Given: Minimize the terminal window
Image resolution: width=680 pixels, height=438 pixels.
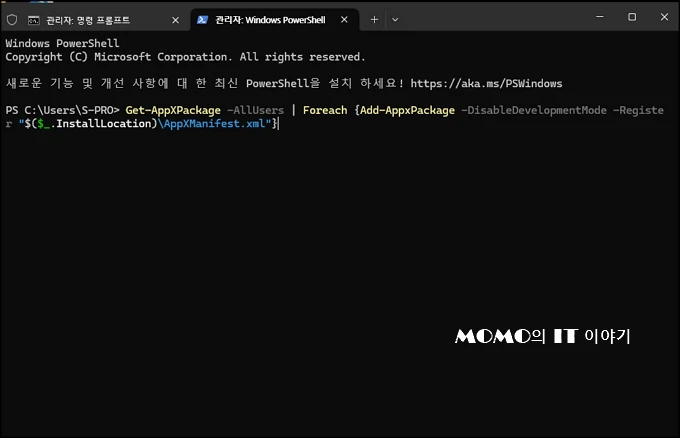Looking at the screenshot, I should 599,16.
